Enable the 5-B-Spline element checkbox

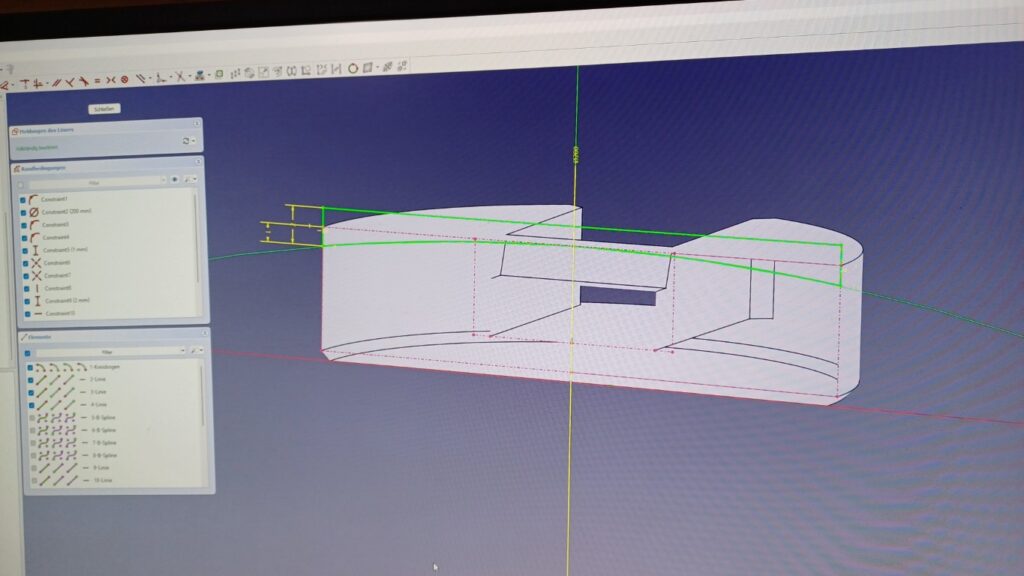pyautogui.click(x=32, y=417)
